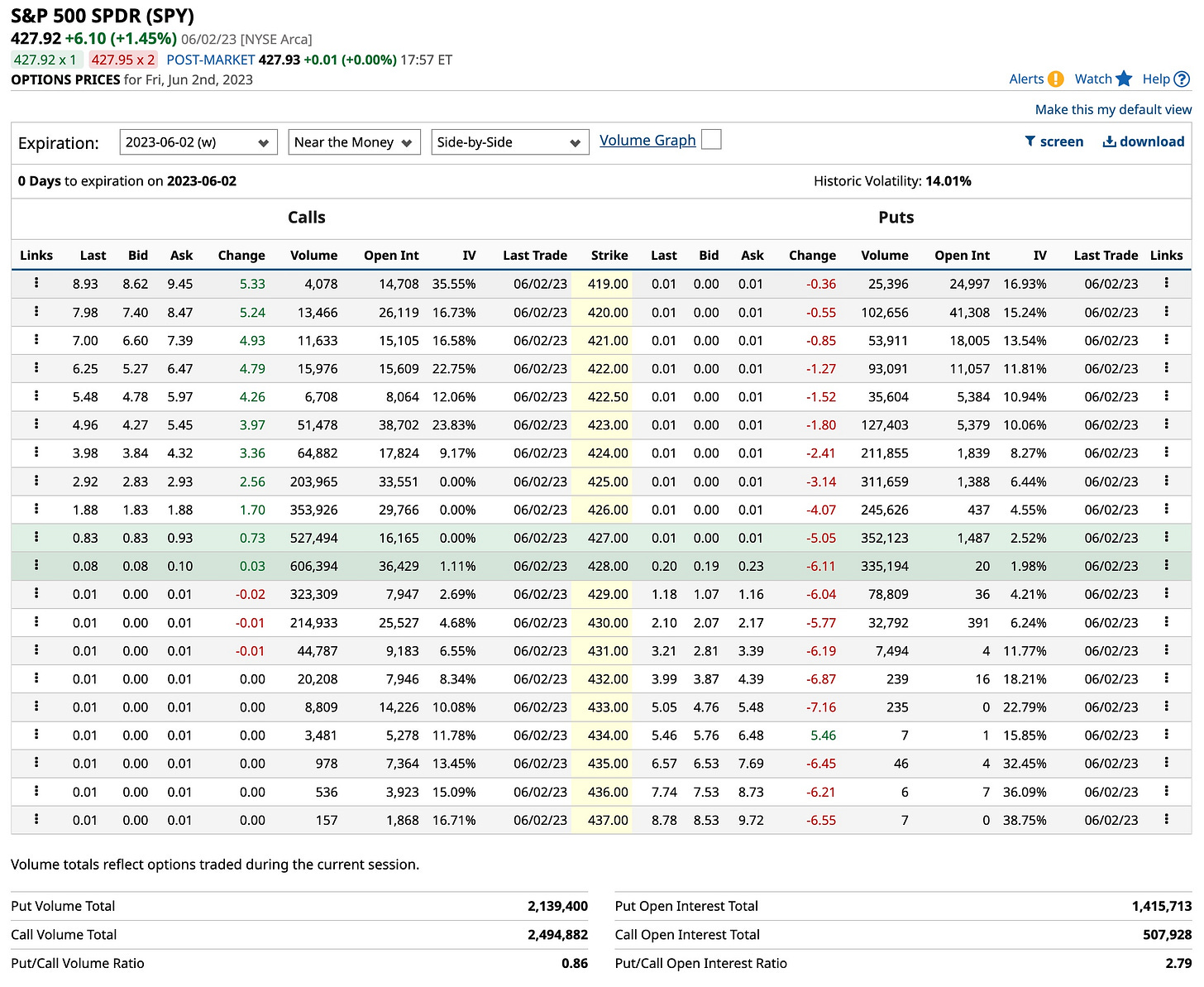
Task: Open the Alerts link
Action: [1026, 79]
